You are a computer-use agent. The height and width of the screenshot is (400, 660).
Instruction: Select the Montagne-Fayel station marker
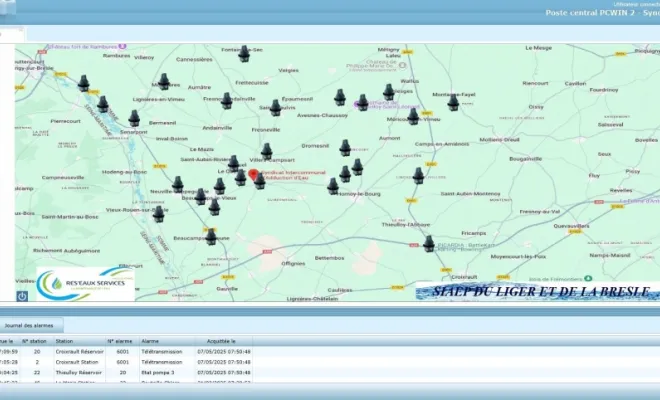pos(453,102)
